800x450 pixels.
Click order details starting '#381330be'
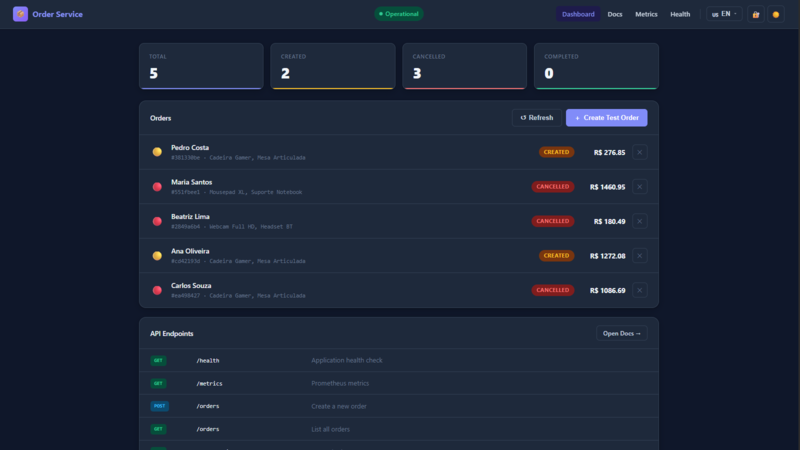(x=238, y=158)
